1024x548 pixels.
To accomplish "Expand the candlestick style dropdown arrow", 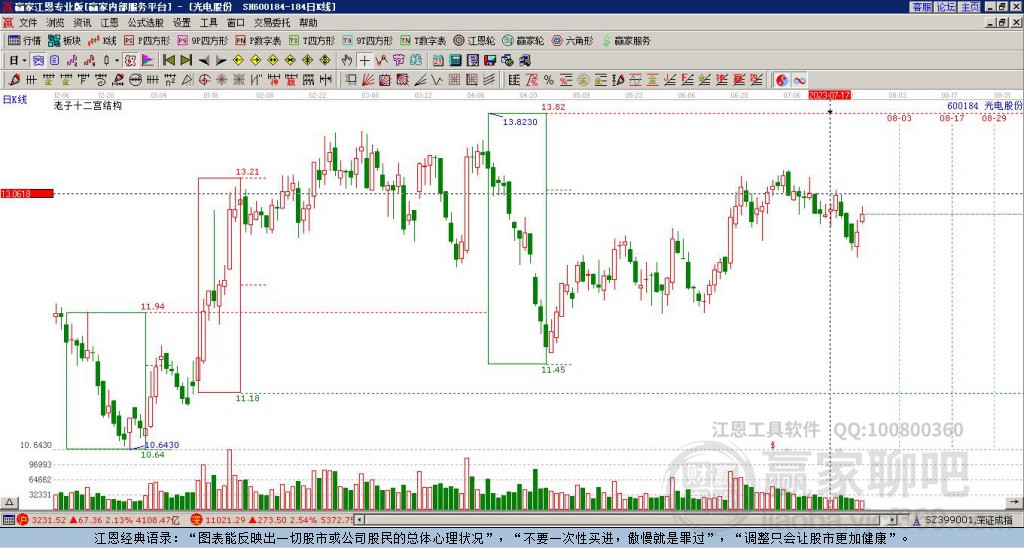I will coord(117,60).
